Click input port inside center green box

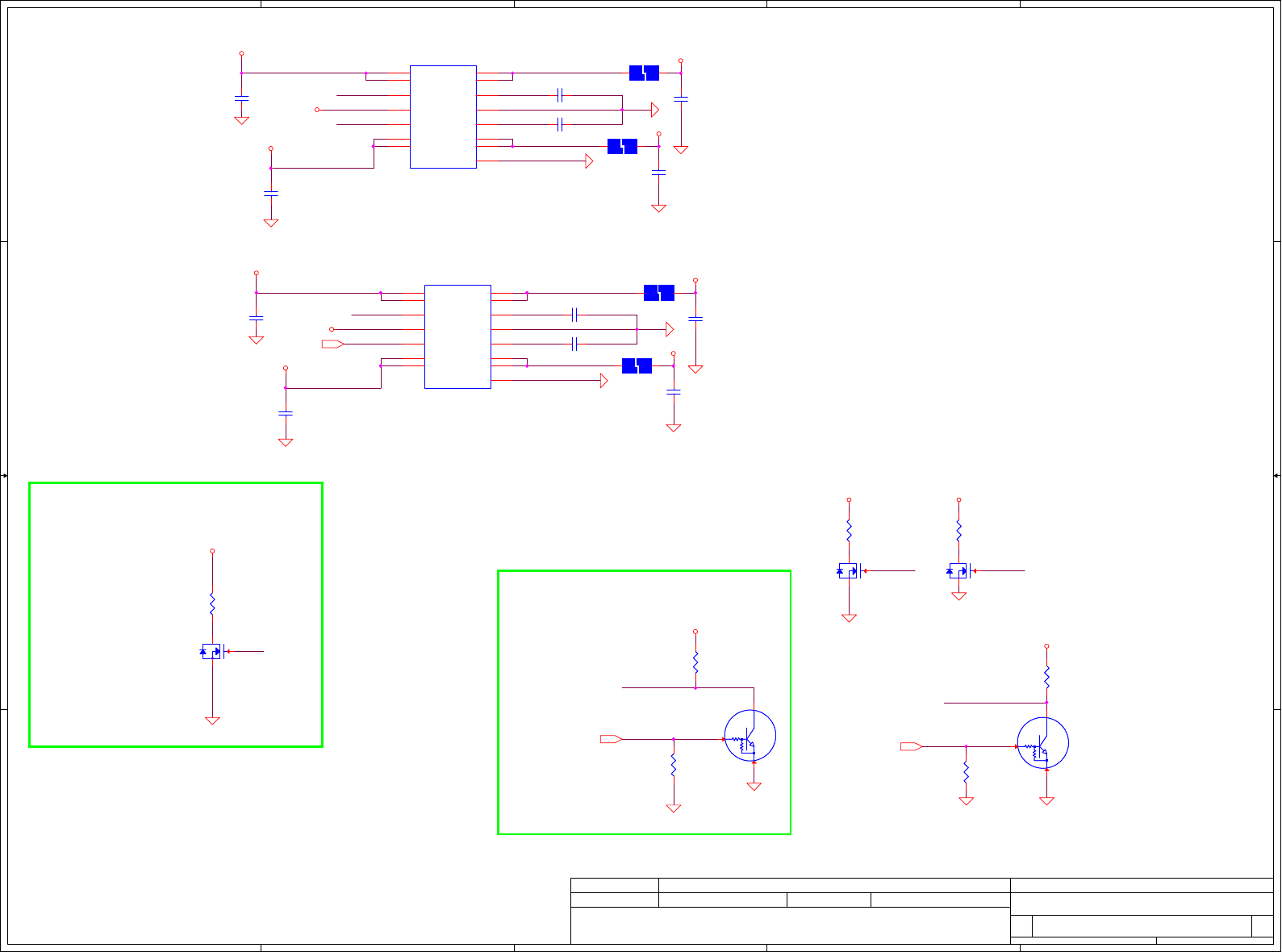tap(611, 739)
